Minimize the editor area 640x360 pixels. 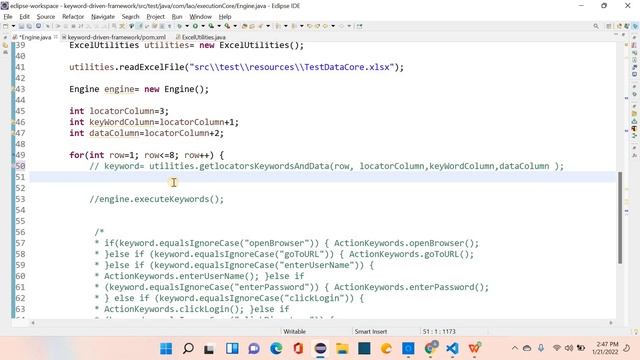tap(616, 34)
